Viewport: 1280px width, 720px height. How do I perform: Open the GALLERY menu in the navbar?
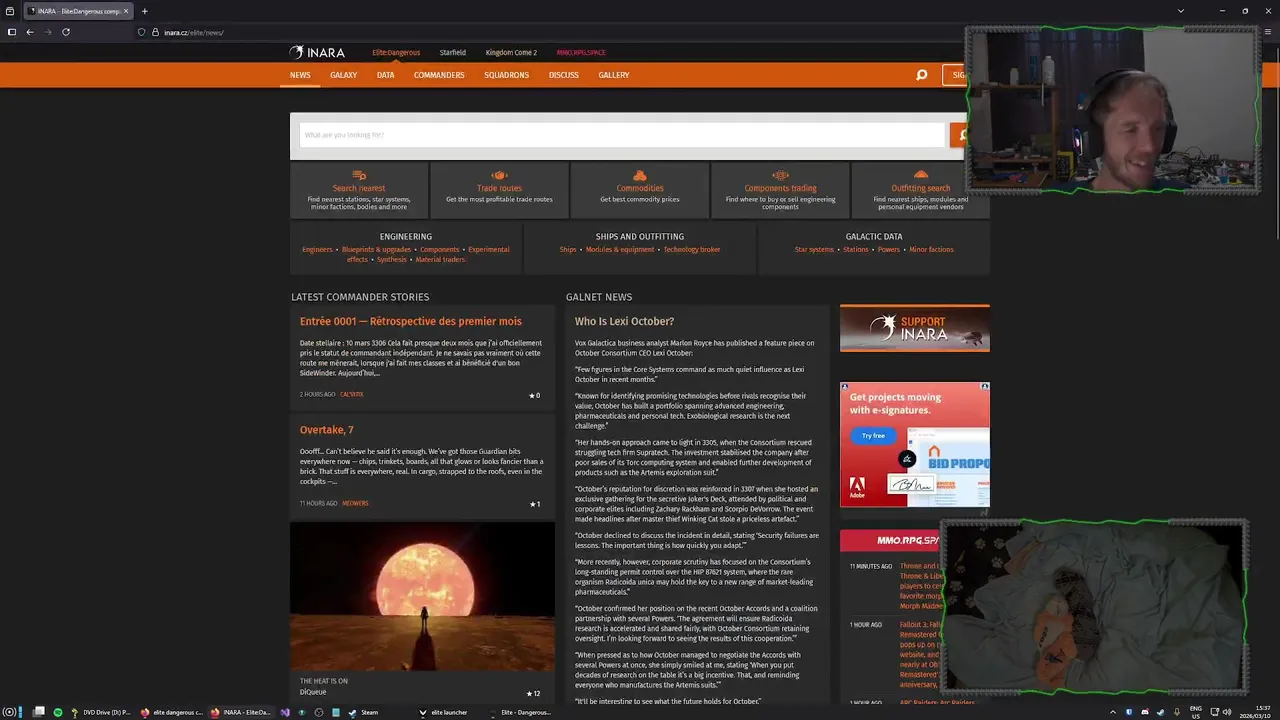click(x=614, y=75)
